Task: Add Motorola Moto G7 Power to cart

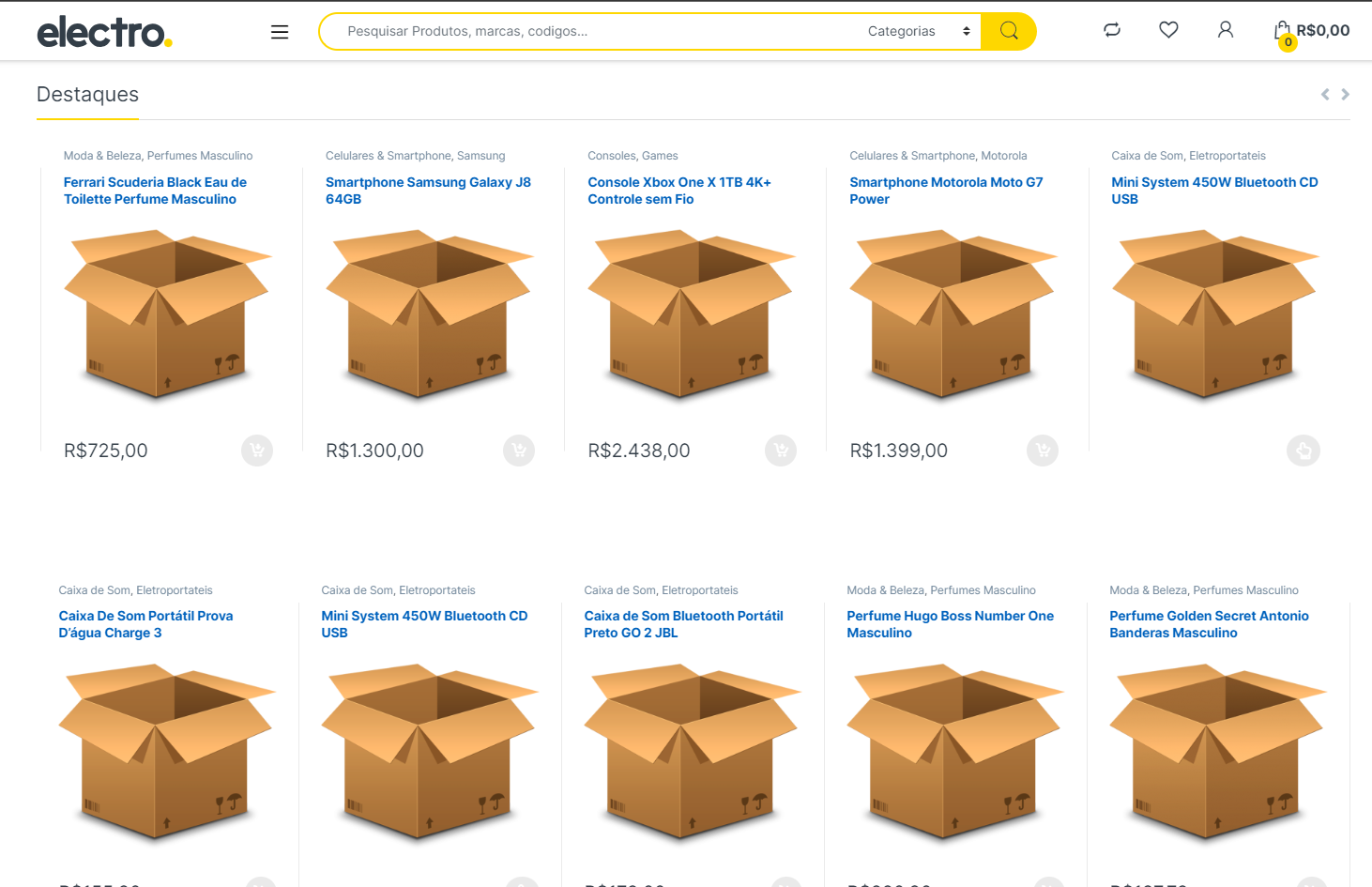Action: [x=1043, y=451]
